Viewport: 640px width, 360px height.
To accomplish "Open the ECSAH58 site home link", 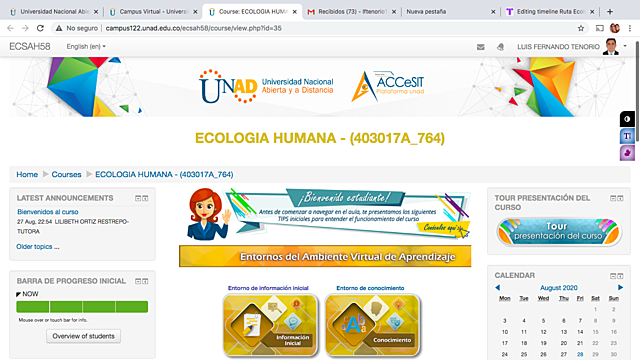I will (x=30, y=47).
